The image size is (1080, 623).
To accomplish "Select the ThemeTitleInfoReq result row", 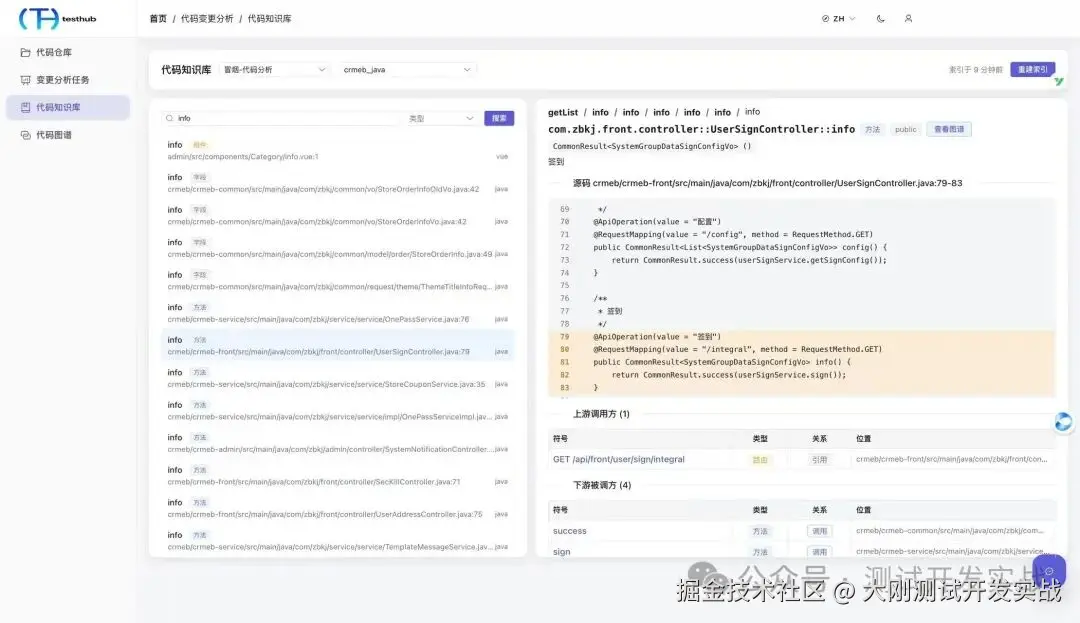I will [x=338, y=280].
